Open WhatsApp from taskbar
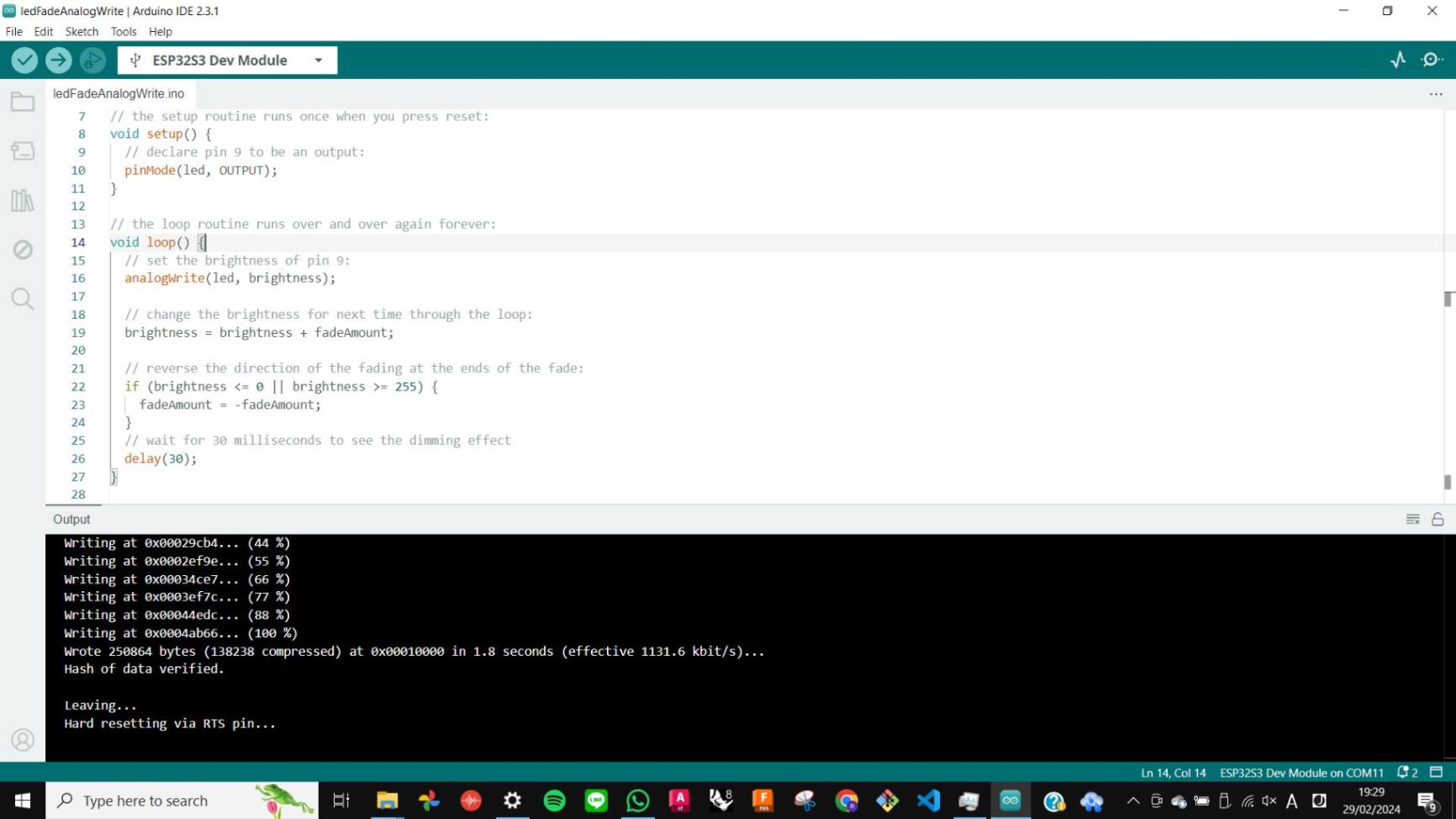1456x819 pixels. pyautogui.click(x=638, y=801)
